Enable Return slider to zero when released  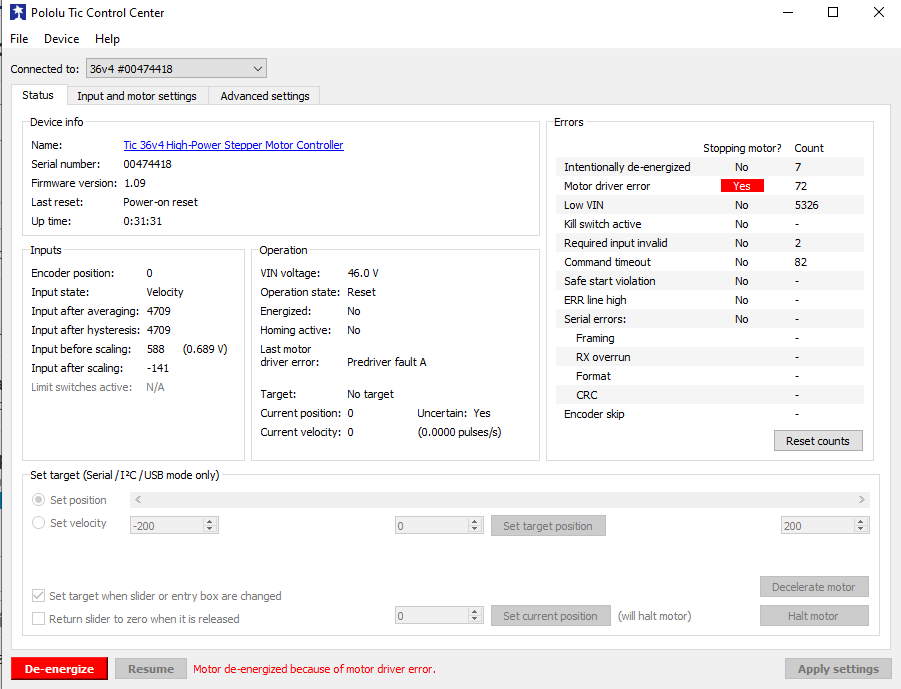point(39,619)
